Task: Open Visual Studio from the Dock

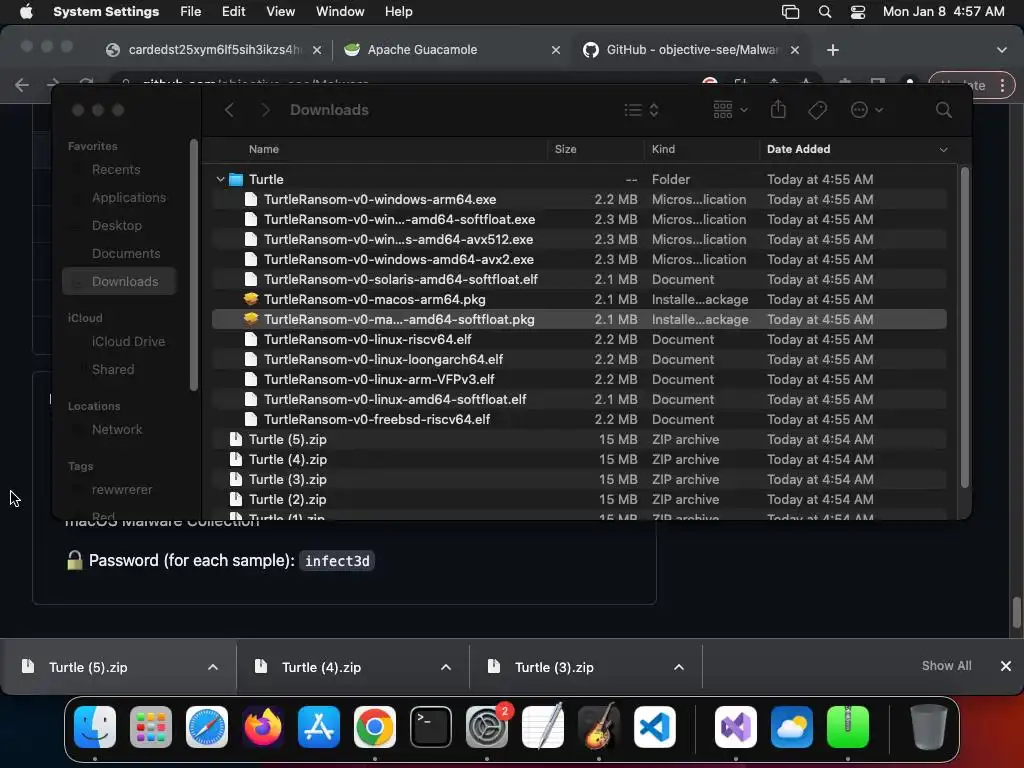Action: [736, 727]
